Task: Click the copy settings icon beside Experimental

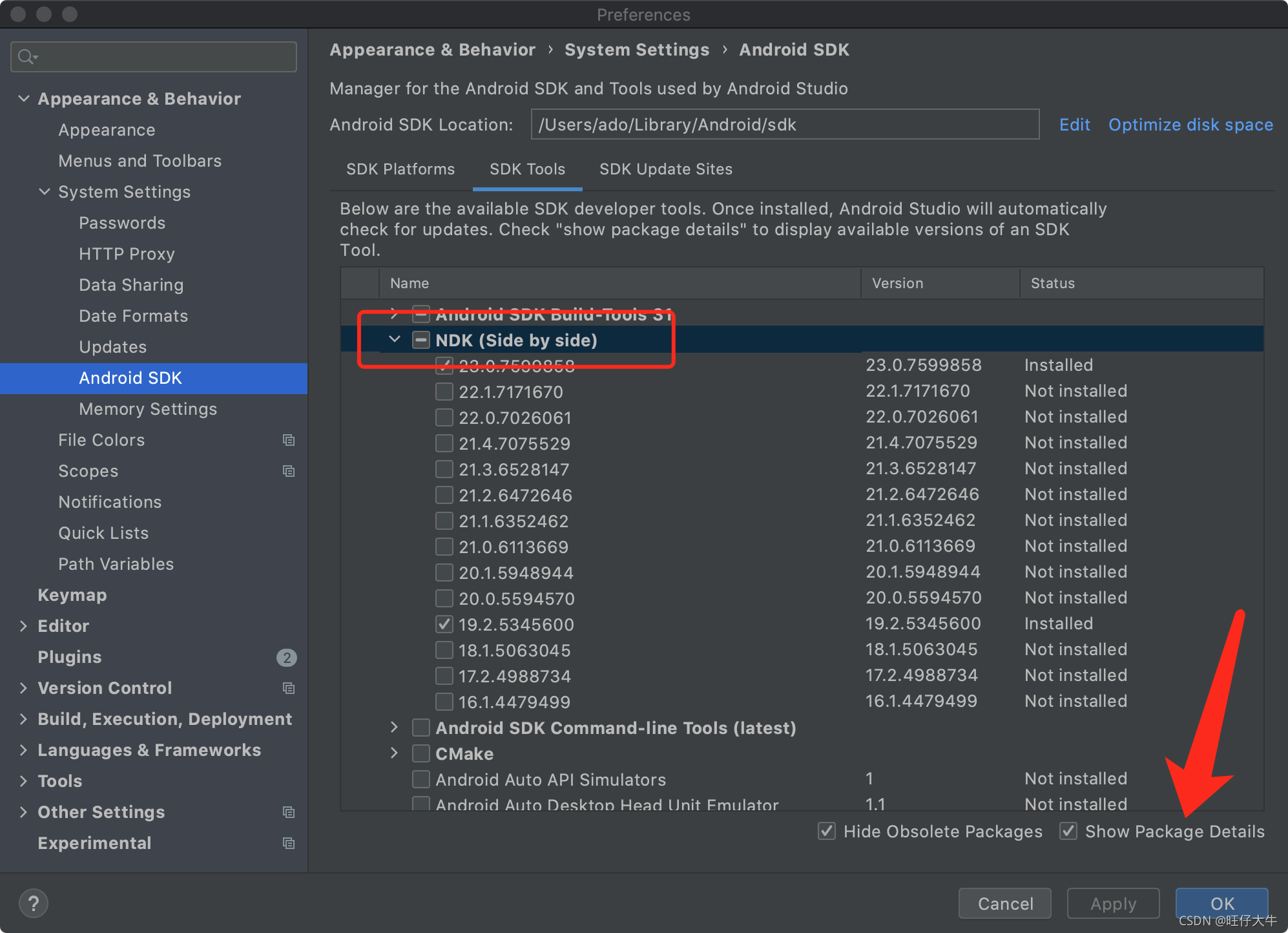Action: (x=289, y=843)
